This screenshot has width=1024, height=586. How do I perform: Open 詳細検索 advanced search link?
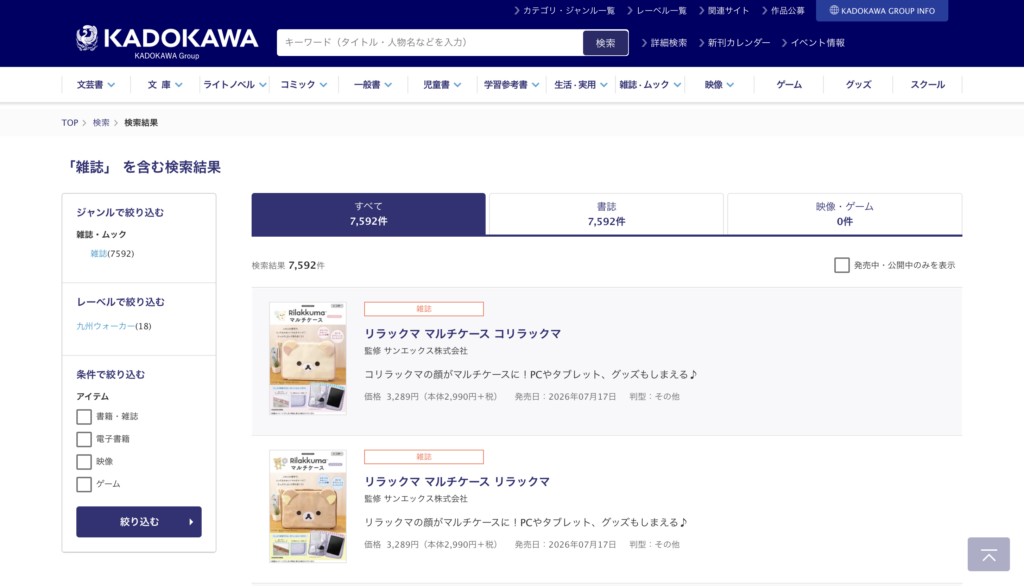[668, 43]
